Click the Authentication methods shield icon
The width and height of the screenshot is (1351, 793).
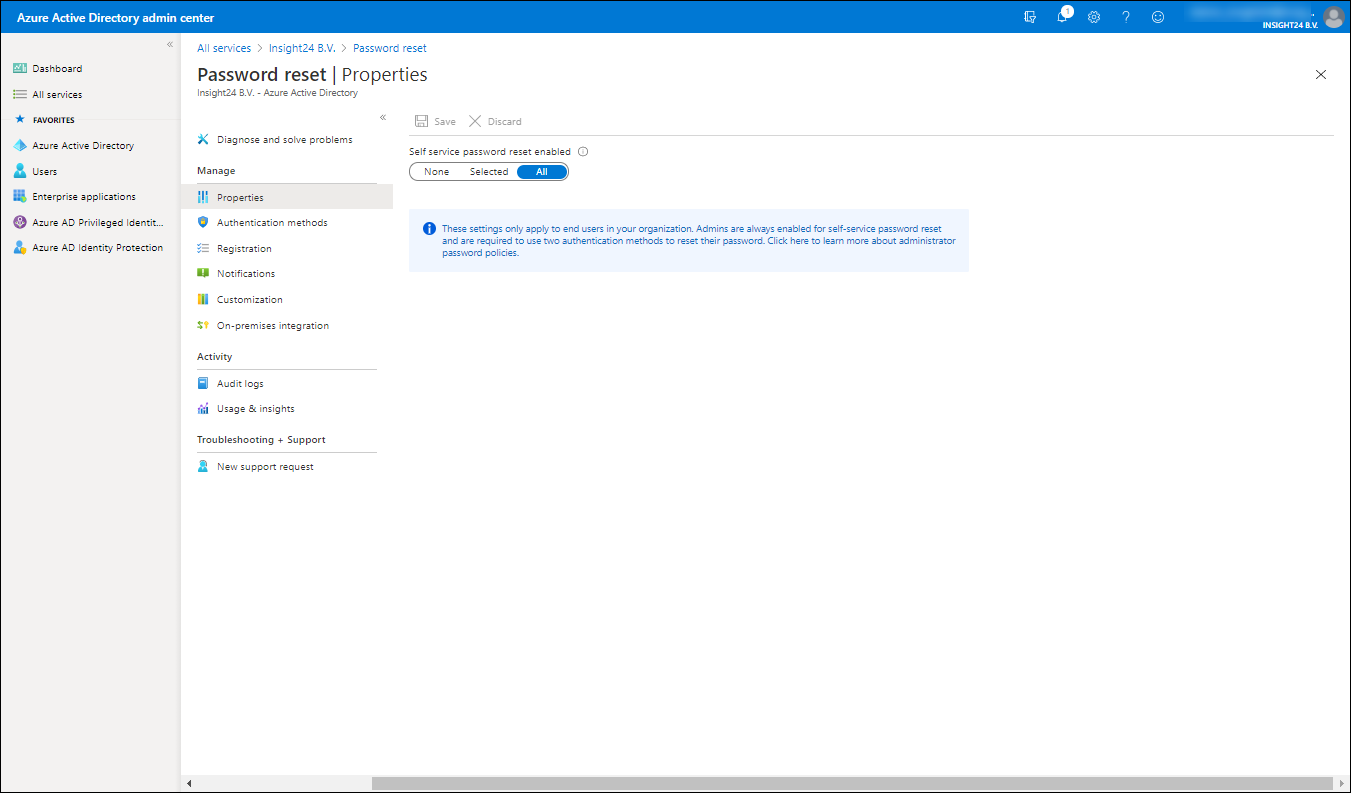coord(203,222)
